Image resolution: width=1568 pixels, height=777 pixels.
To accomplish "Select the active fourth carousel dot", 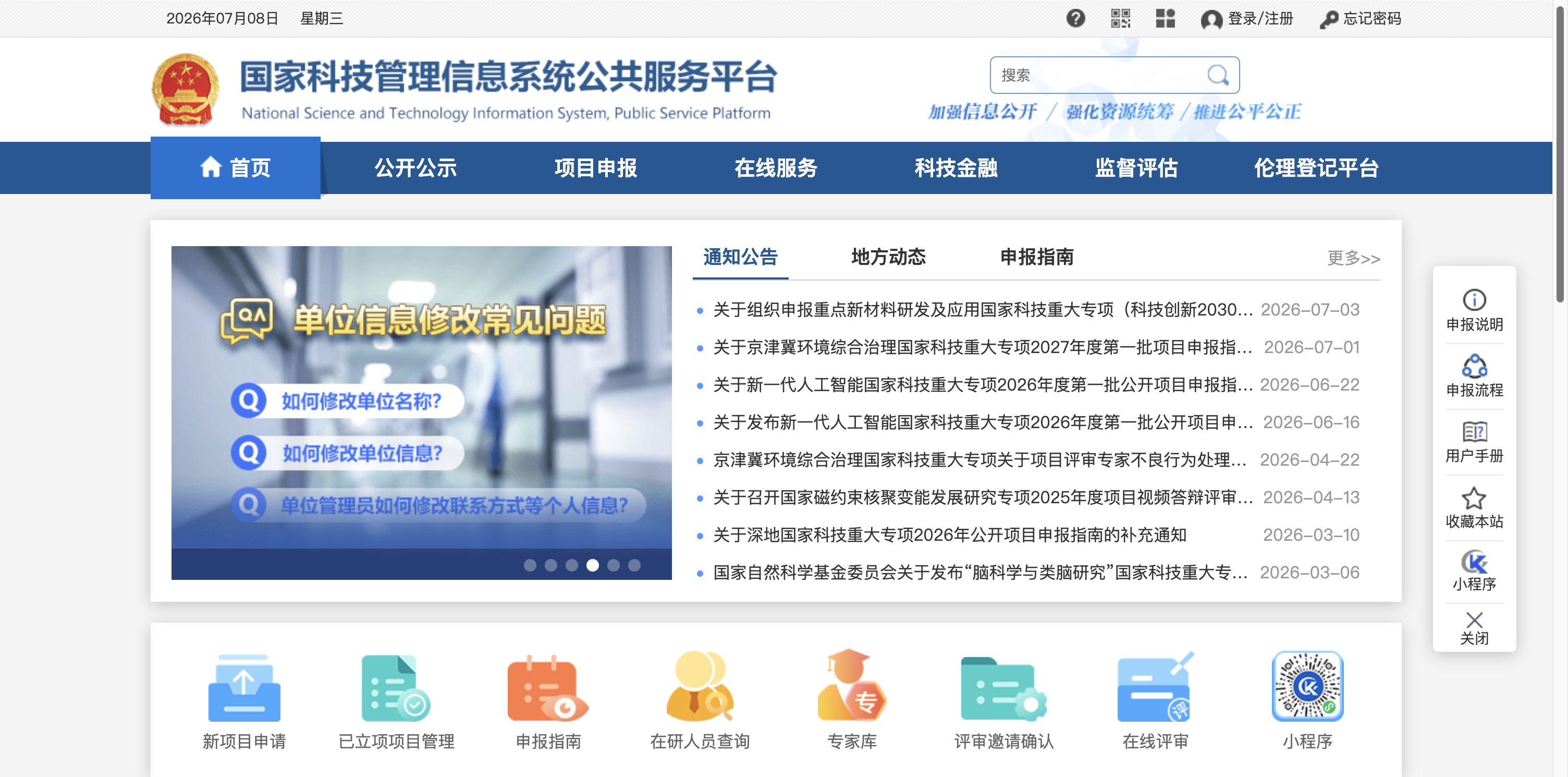I will [x=592, y=565].
